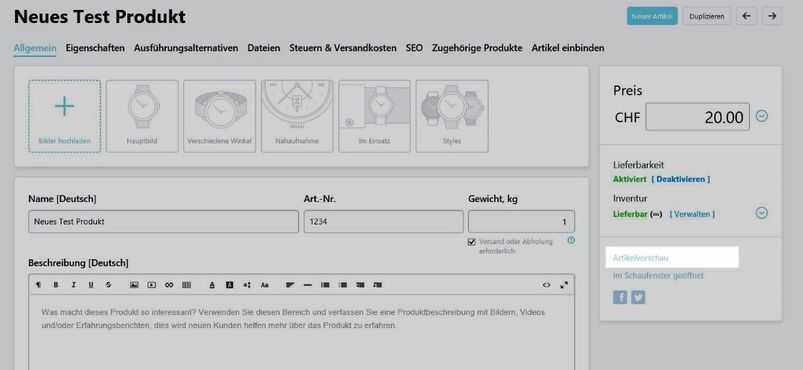Switch to the Eigenschaften tab
Screen dimensions: 803x370
tap(95, 48)
